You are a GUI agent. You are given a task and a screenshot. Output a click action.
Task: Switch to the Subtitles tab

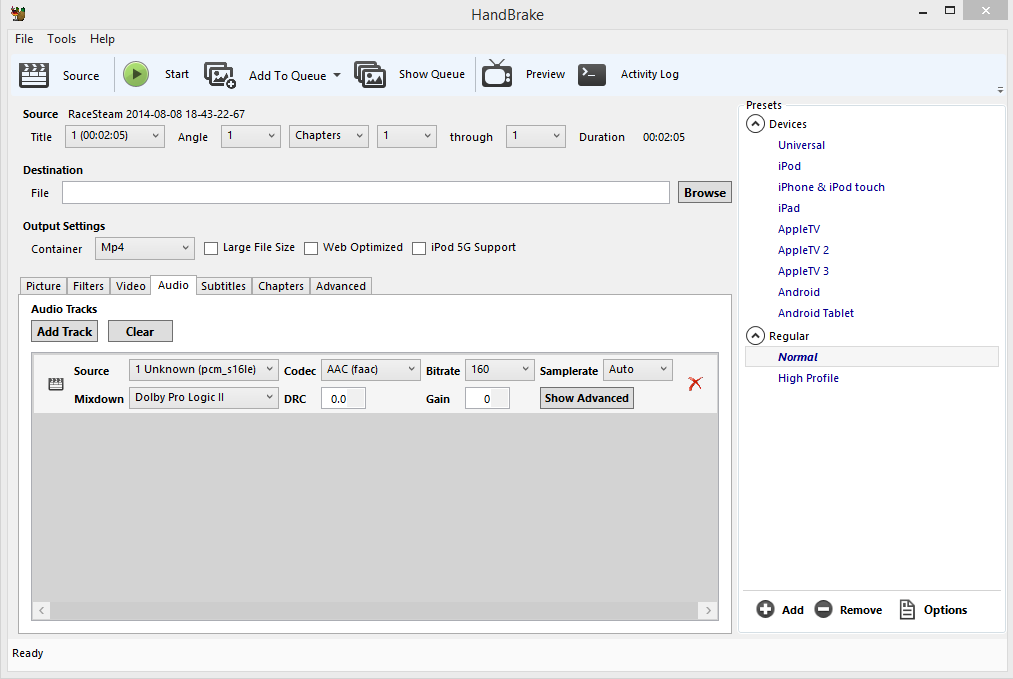[x=224, y=286]
